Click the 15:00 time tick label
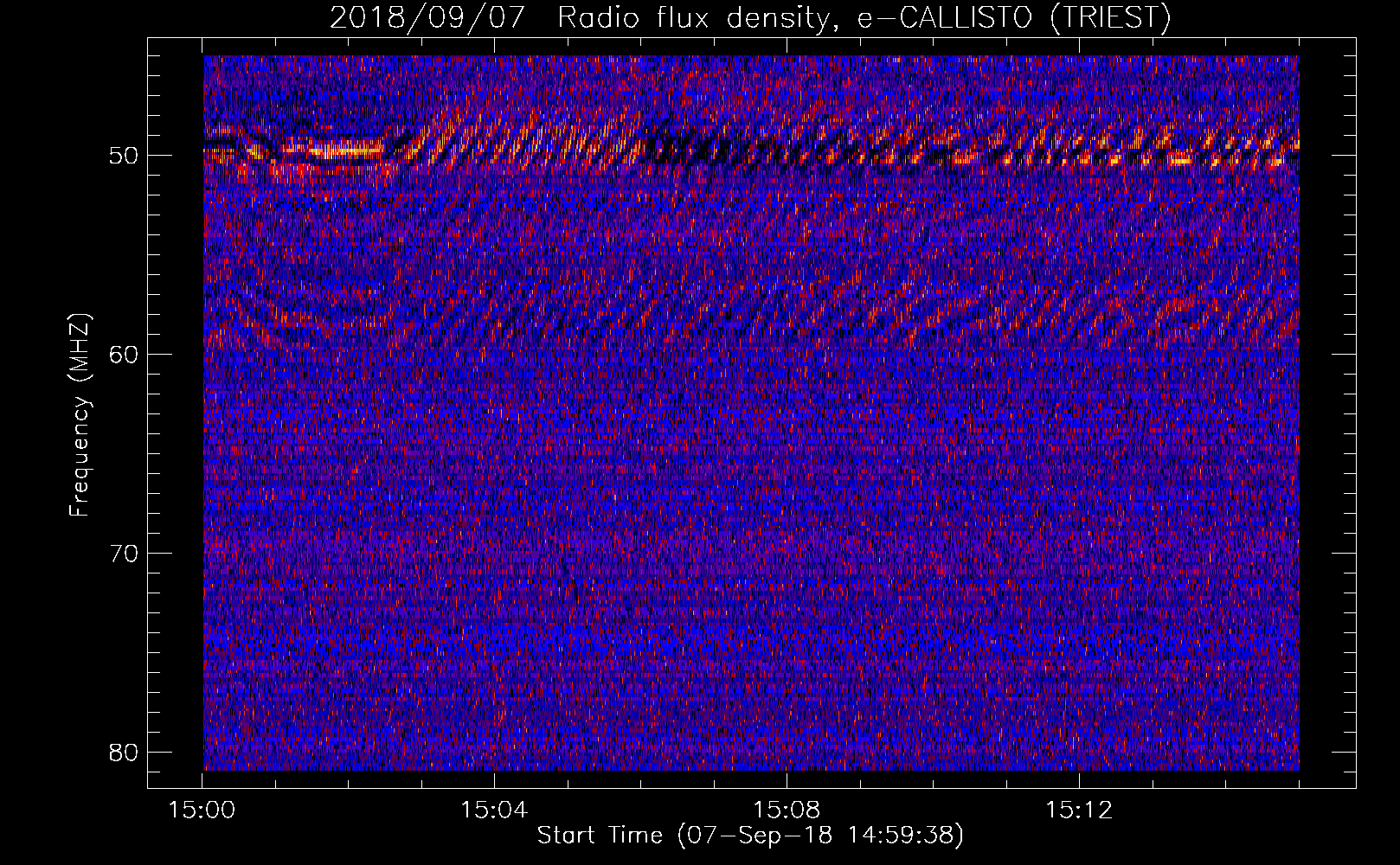1400x865 pixels. click(x=202, y=811)
